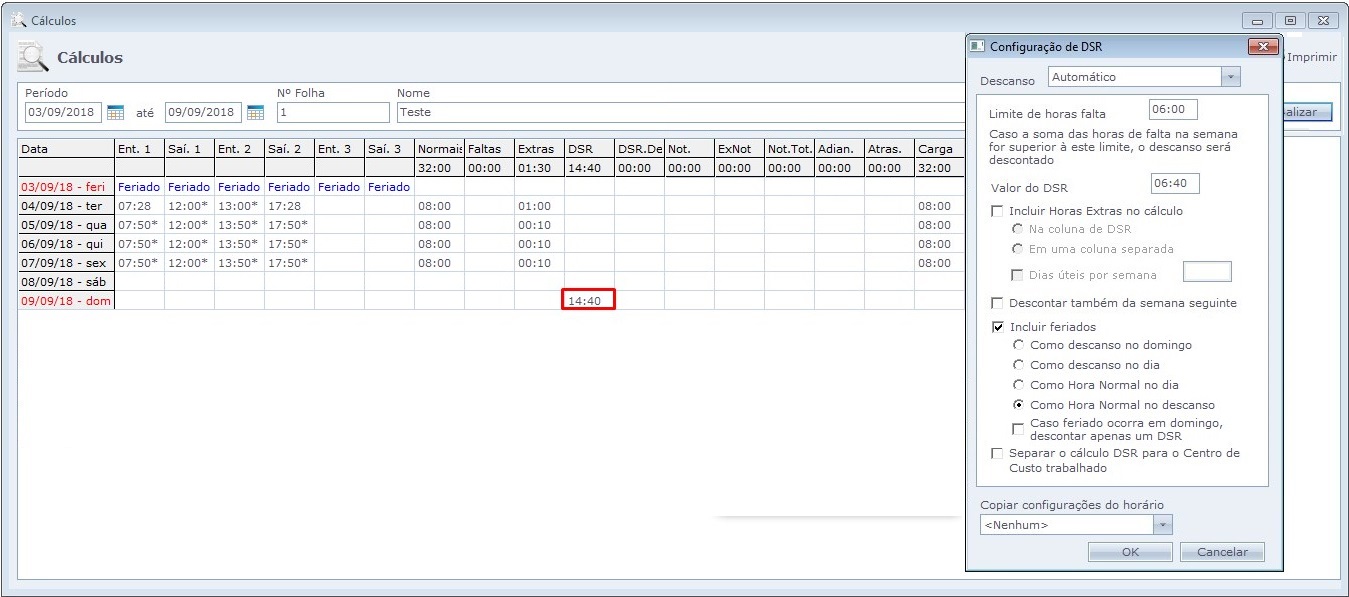
Task: Click the Nº Folha input field
Action: 333,112
